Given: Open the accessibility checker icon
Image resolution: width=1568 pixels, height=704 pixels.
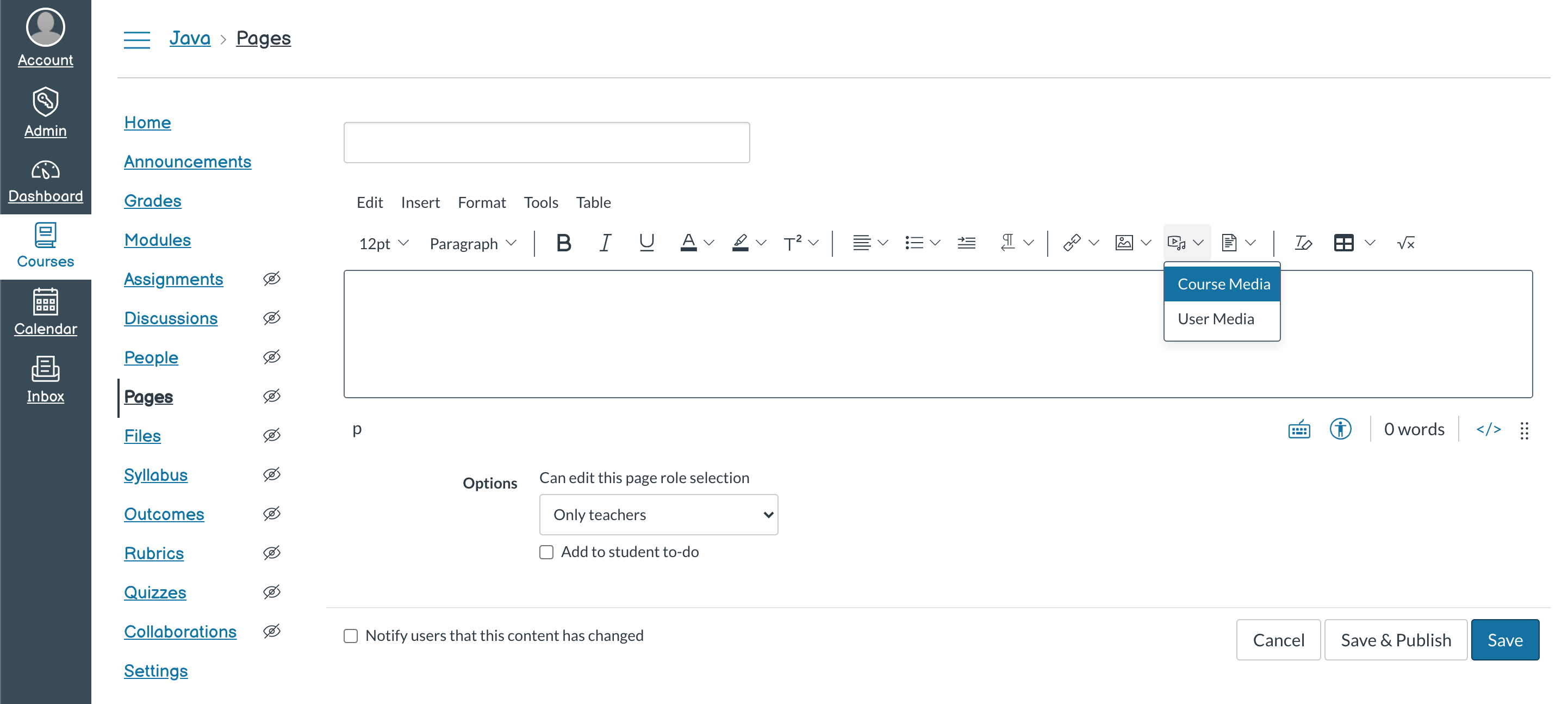Looking at the screenshot, I should [x=1340, y=429].
